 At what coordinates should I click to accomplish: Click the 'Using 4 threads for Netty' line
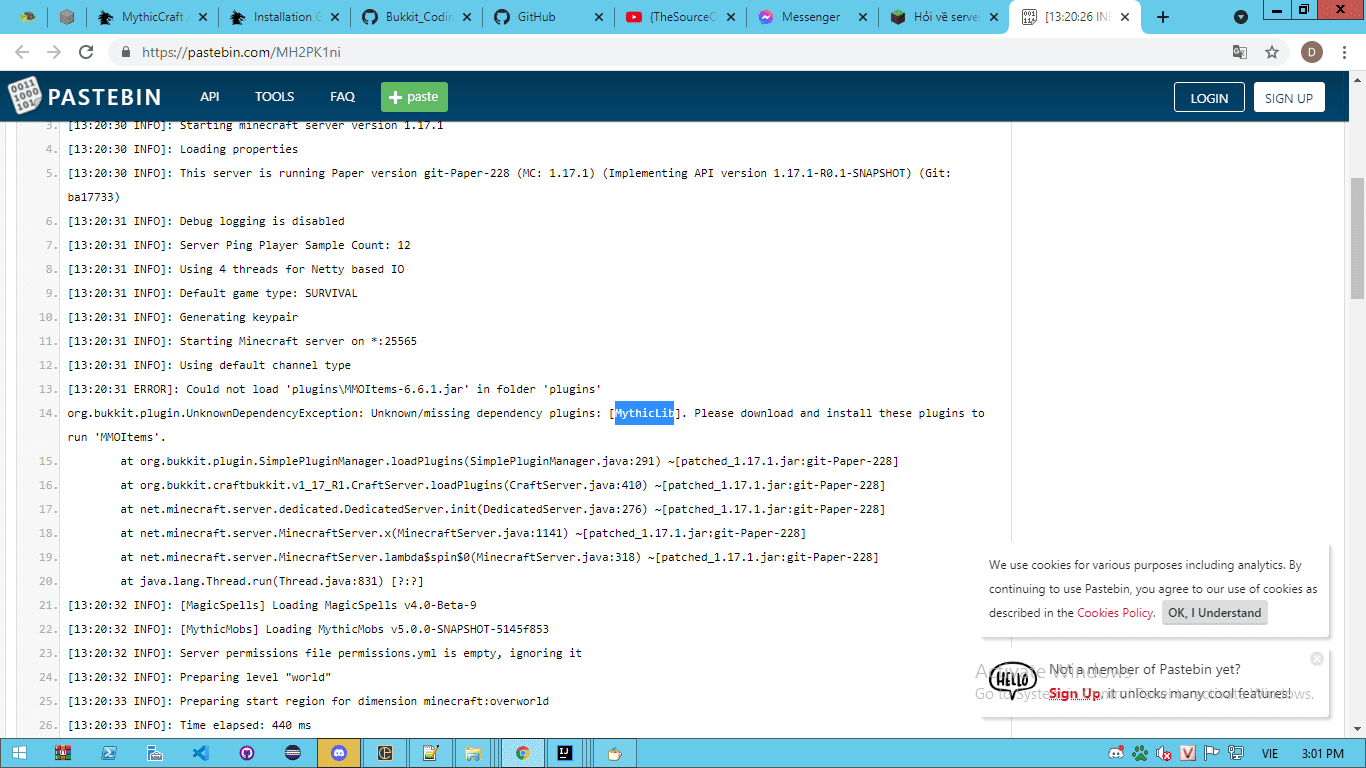click(x=236, y=269)
